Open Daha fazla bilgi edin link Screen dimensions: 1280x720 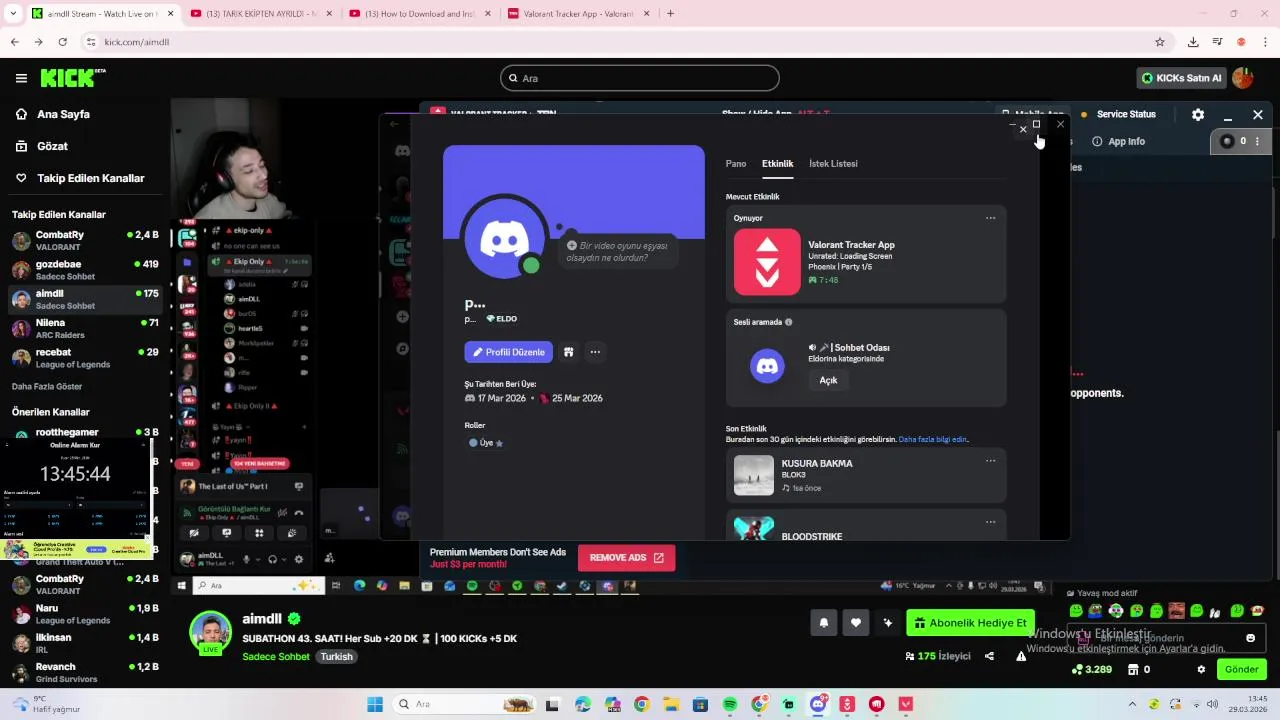(933, 439)
